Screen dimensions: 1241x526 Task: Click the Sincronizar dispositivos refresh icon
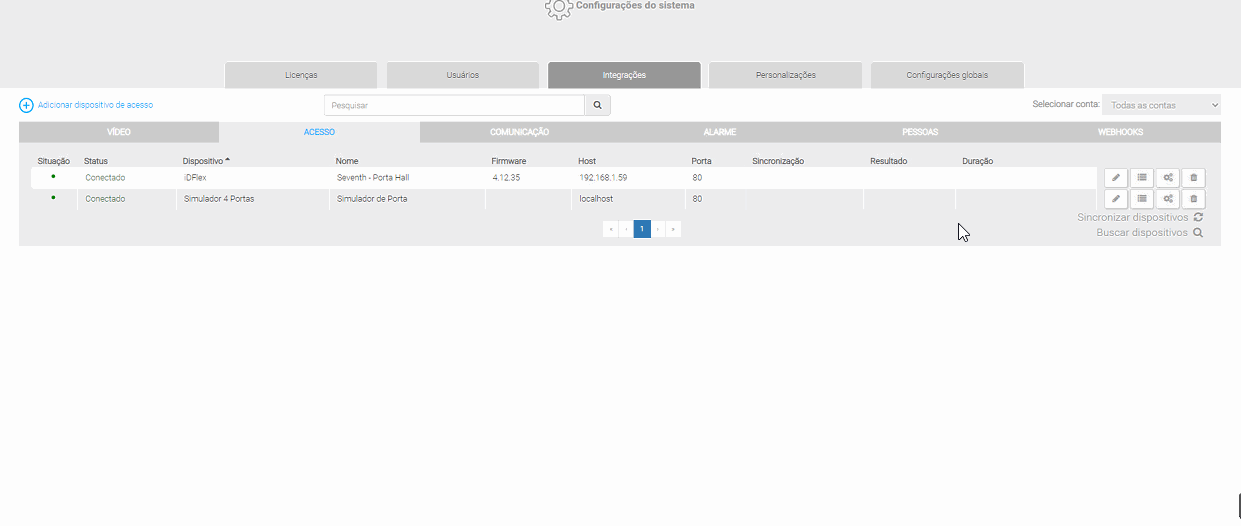click(1198, 217)
